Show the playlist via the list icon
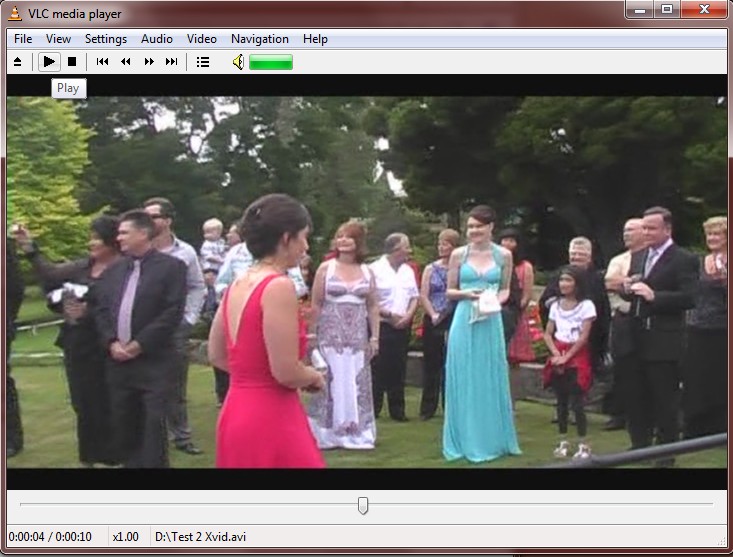 (203, 62)
